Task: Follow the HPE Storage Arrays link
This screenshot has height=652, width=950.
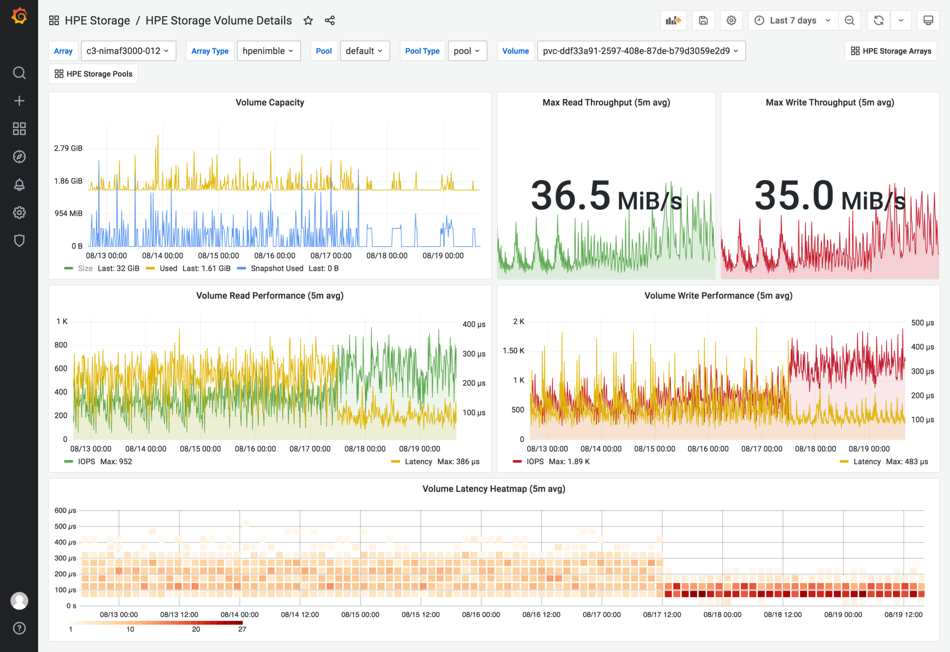Action: tap(891, 51)
